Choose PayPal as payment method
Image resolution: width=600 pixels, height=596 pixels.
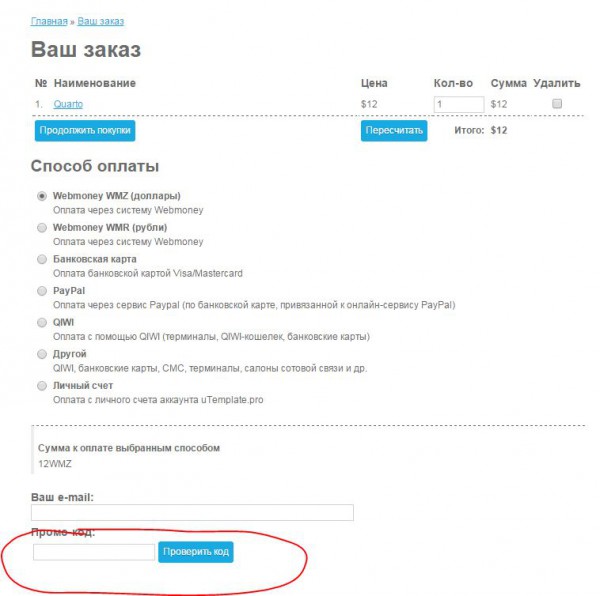[42, 291]
